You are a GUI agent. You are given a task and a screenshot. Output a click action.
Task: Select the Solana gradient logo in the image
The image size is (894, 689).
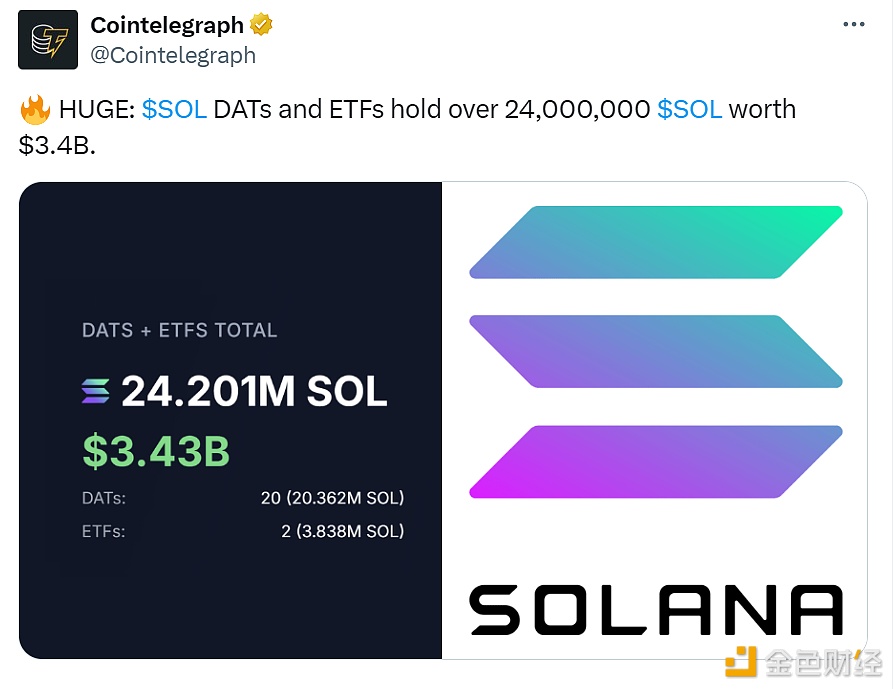click(x=657, y=350)
